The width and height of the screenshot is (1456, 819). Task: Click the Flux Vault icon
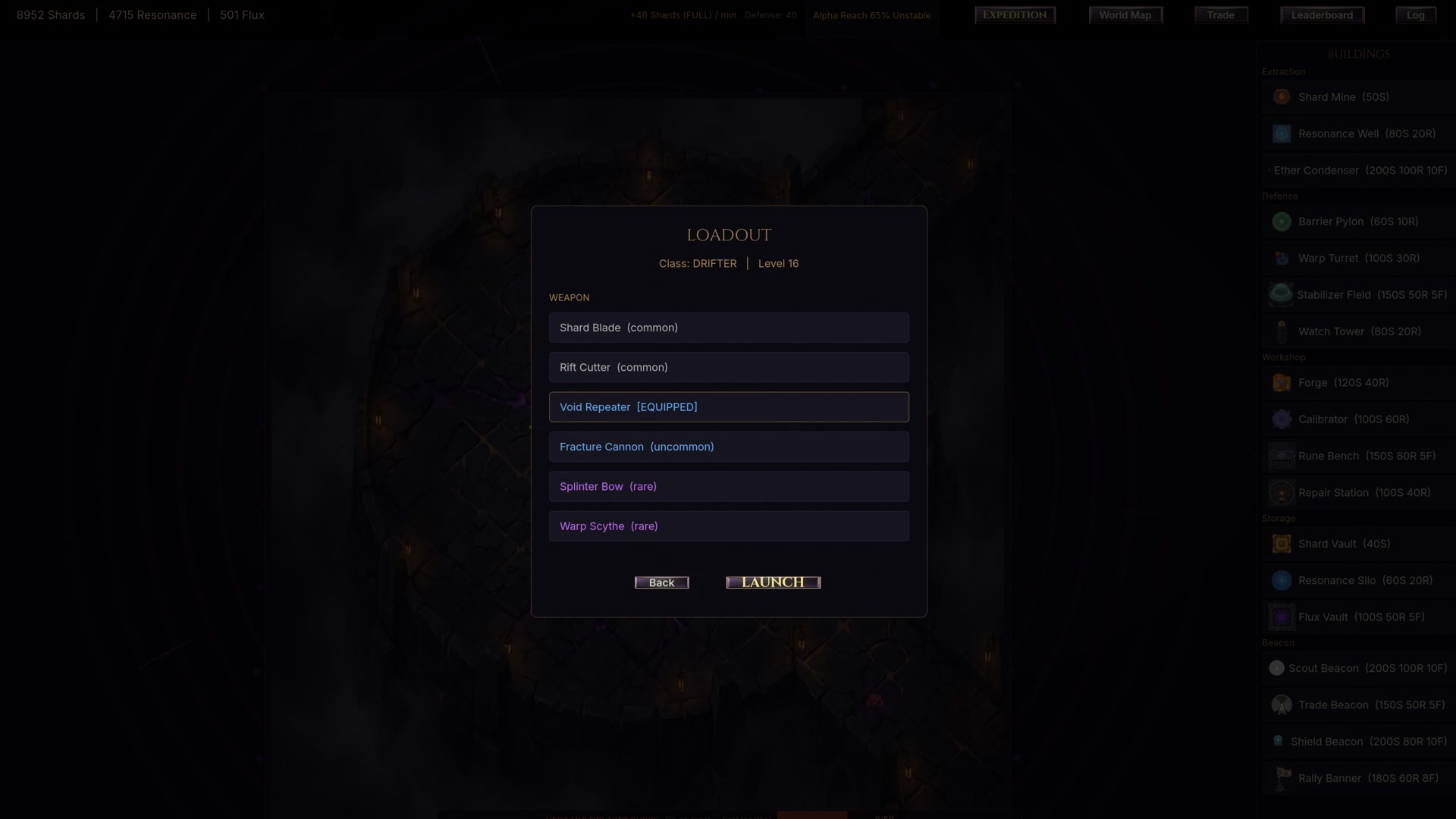coord(1282,617)
